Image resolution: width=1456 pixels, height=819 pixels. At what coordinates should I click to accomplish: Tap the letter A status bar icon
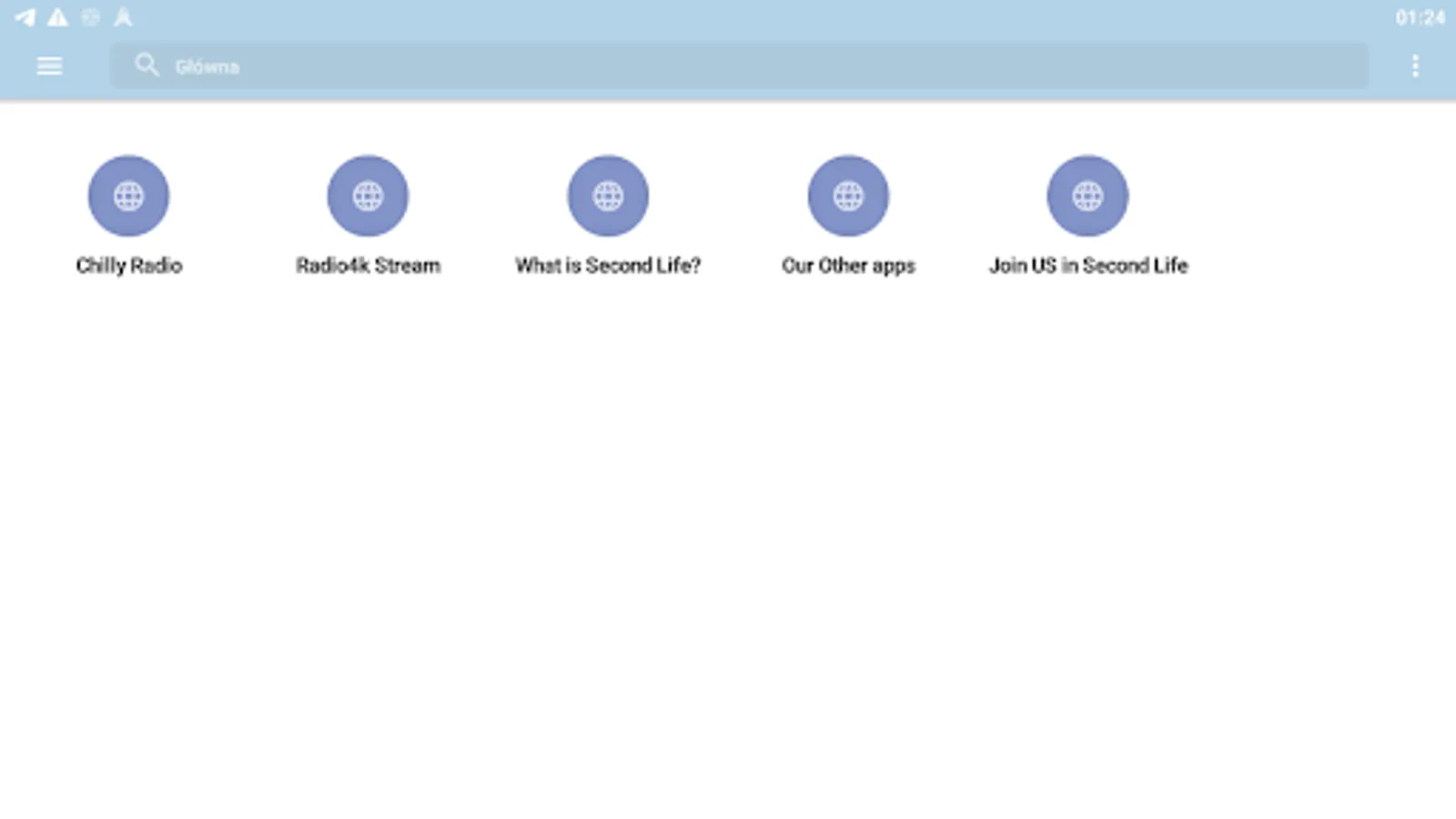[123, 17]
